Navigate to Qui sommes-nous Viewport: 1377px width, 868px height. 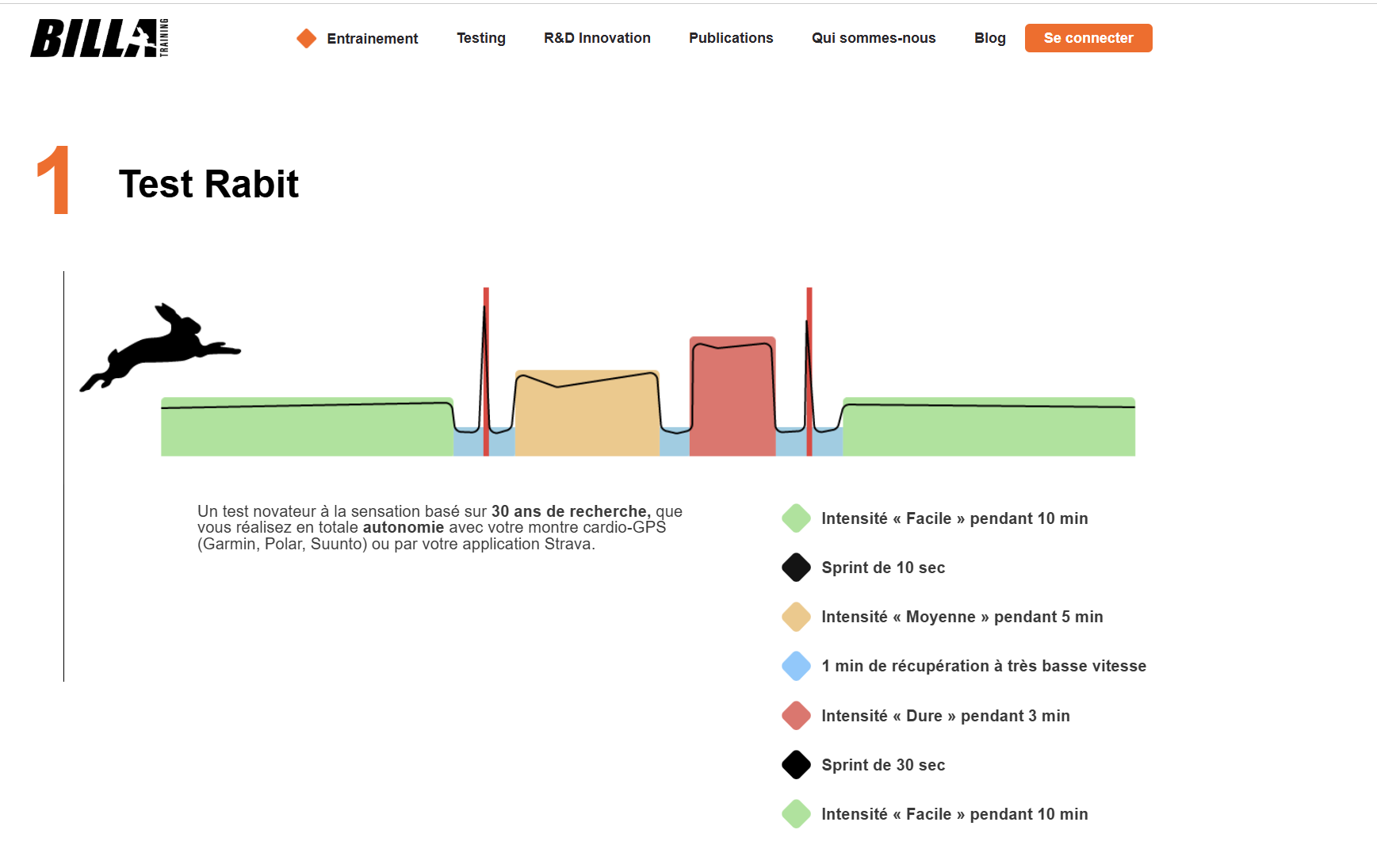[x=873, y=38]
